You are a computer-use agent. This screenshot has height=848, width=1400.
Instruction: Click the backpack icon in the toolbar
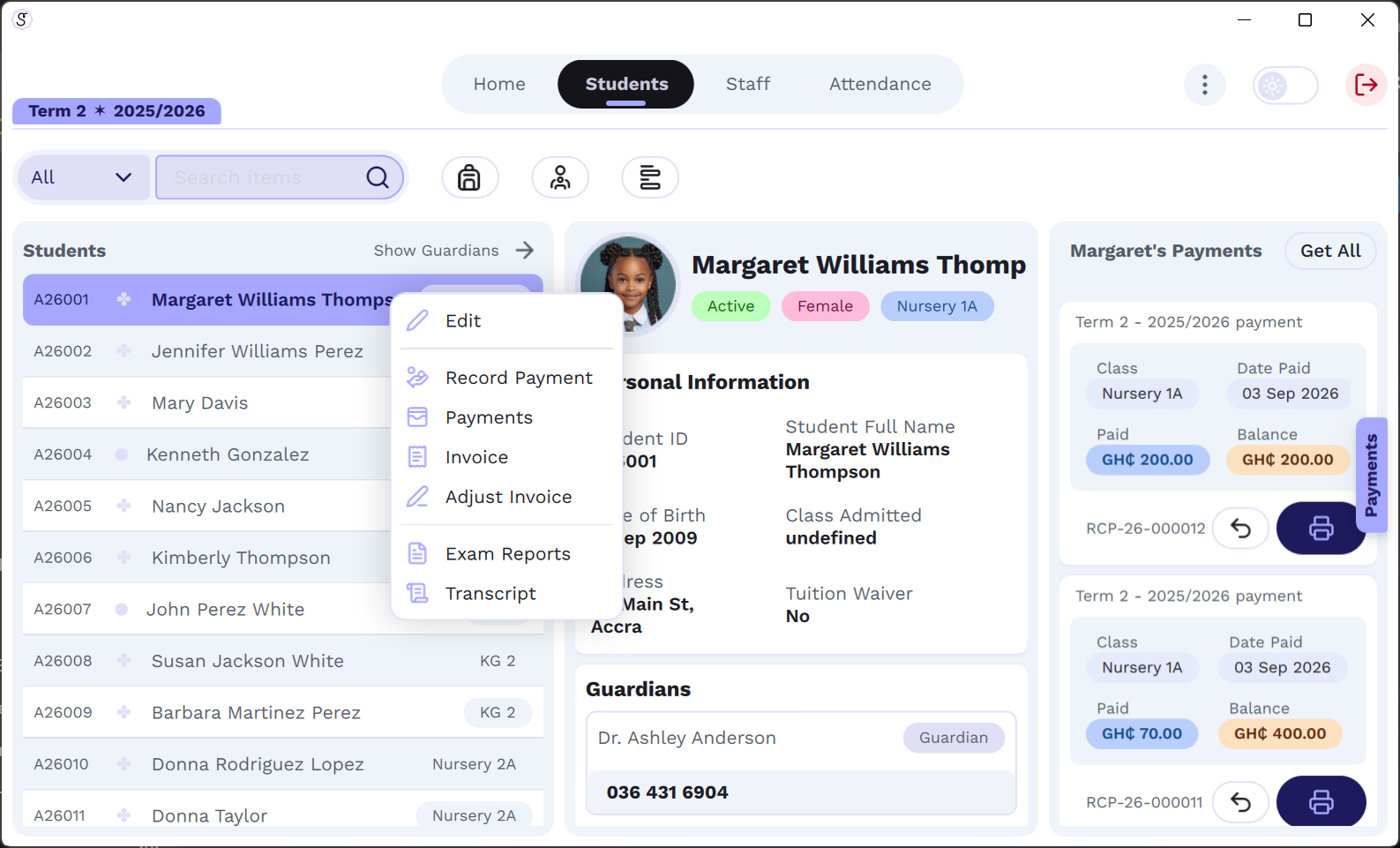(x=469, y=177)
